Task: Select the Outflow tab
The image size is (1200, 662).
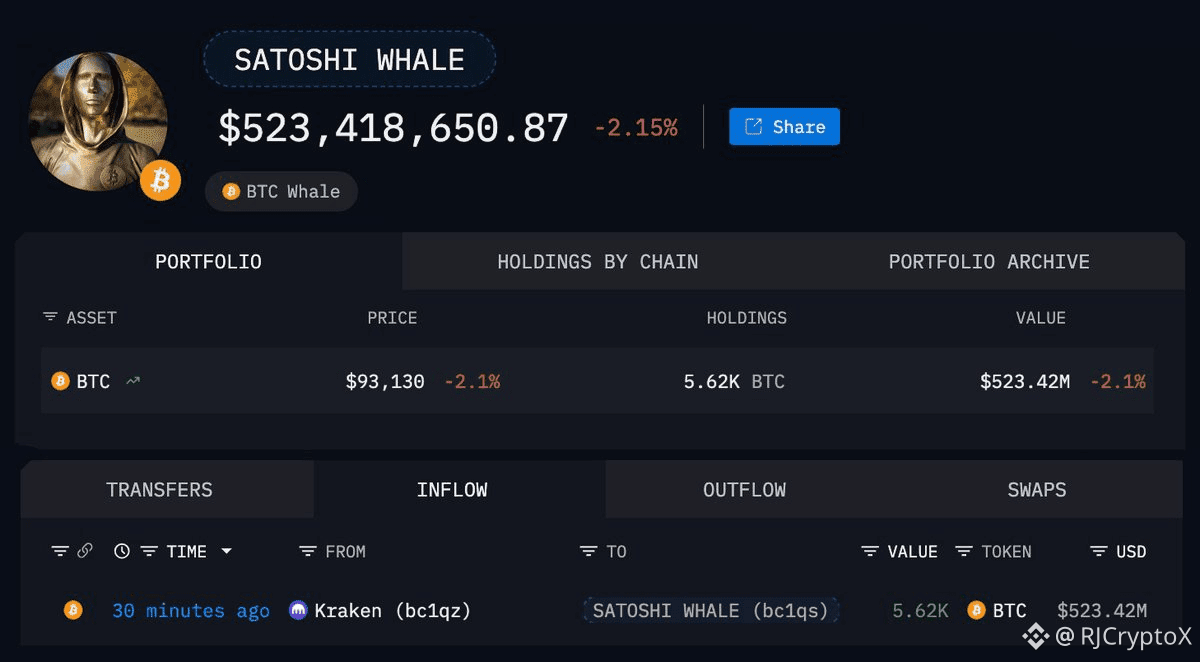Action: pos(744,490)
